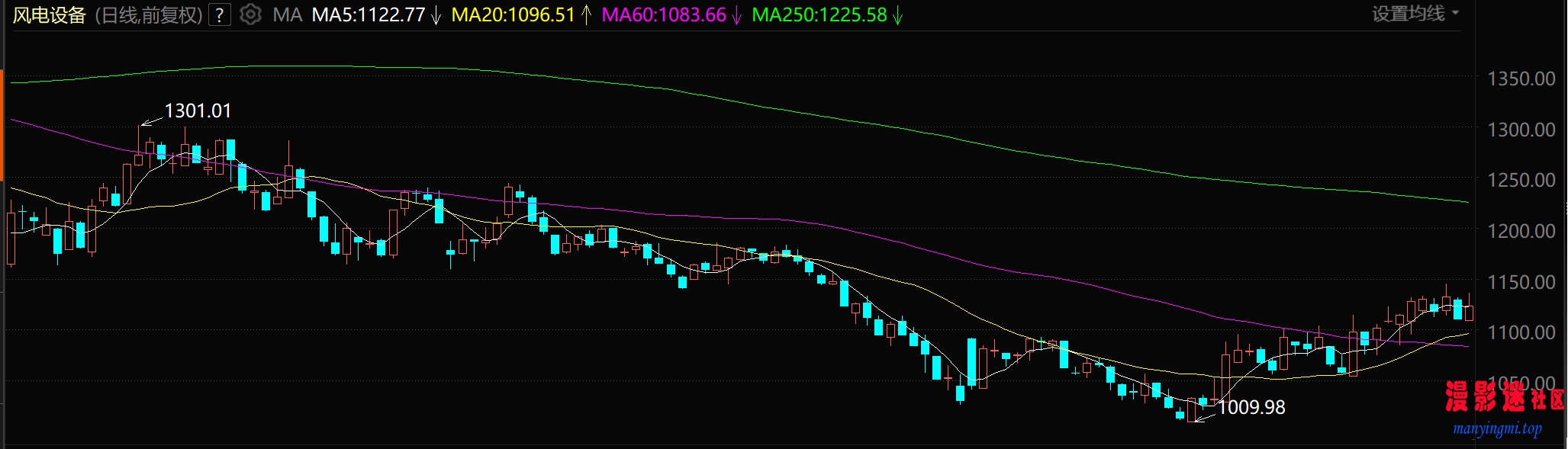1568x449 pixels.
Task: Click the MA5:1122.77 value label
Action: (x=368, y=15)
